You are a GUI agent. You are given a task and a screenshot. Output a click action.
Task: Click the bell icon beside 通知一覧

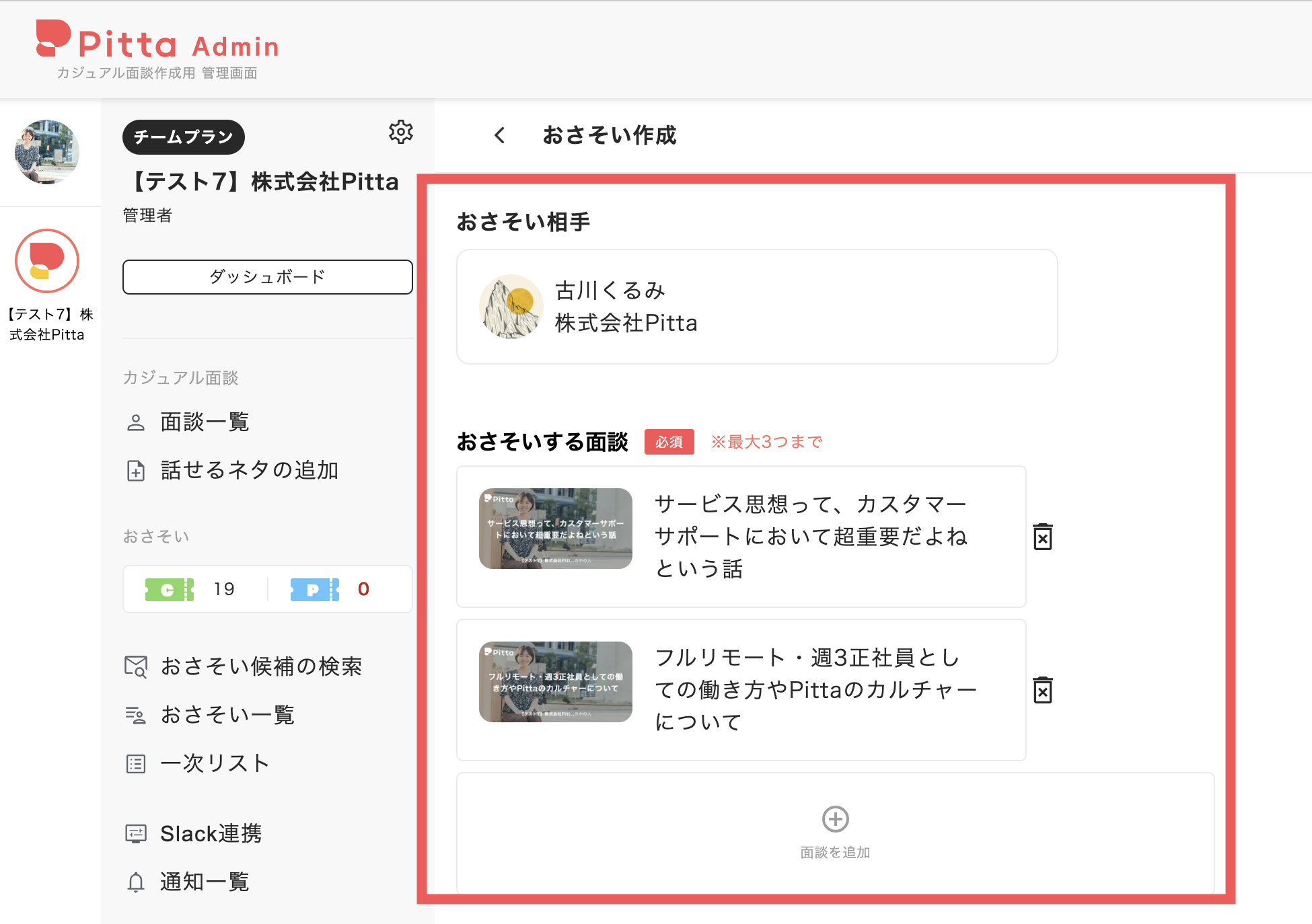tap(136, 882)
